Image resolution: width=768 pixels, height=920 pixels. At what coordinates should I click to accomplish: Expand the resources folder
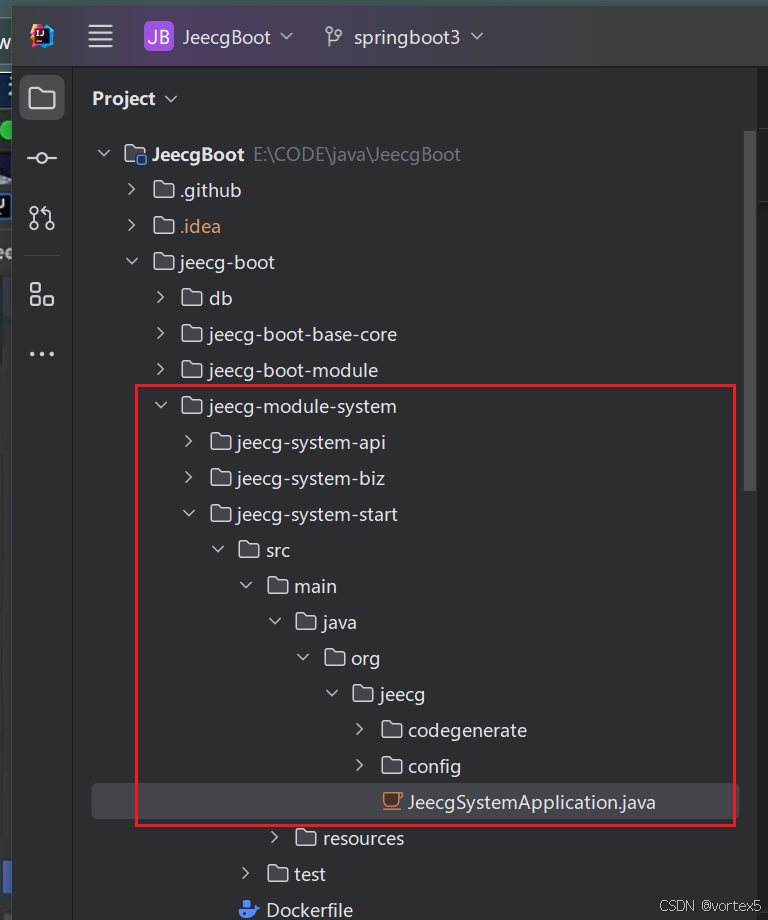coord(274,837)
